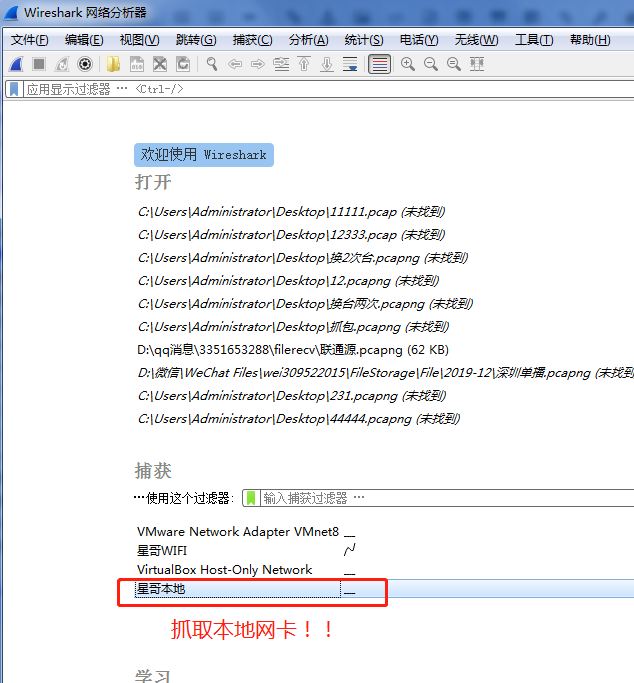Click the zoom out toolbar icon

(x=431, y=64)
